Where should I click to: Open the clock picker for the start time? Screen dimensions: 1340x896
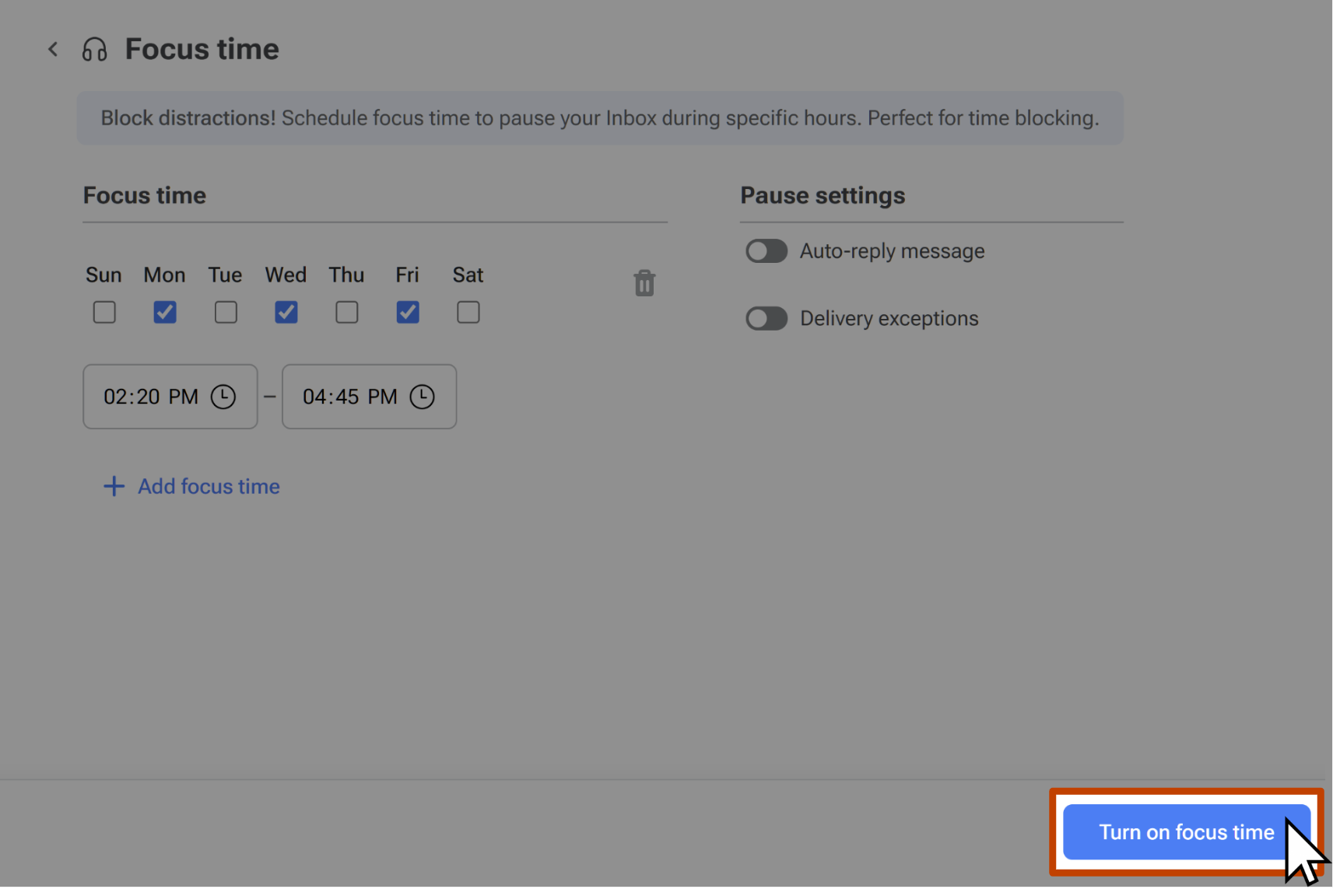pyautogui.click(x=223, y=397)
